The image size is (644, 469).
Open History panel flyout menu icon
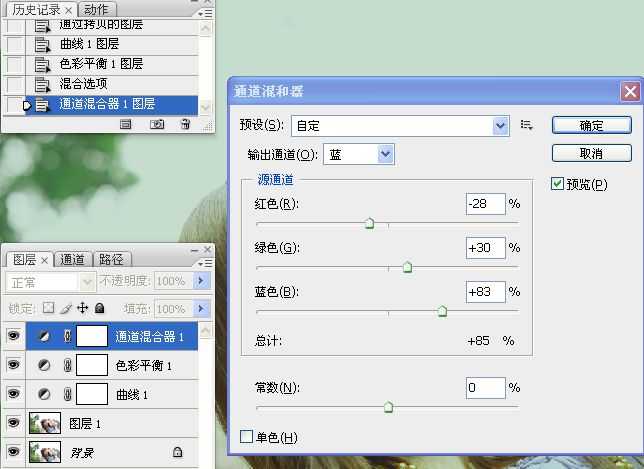click(x=205, y=14)
